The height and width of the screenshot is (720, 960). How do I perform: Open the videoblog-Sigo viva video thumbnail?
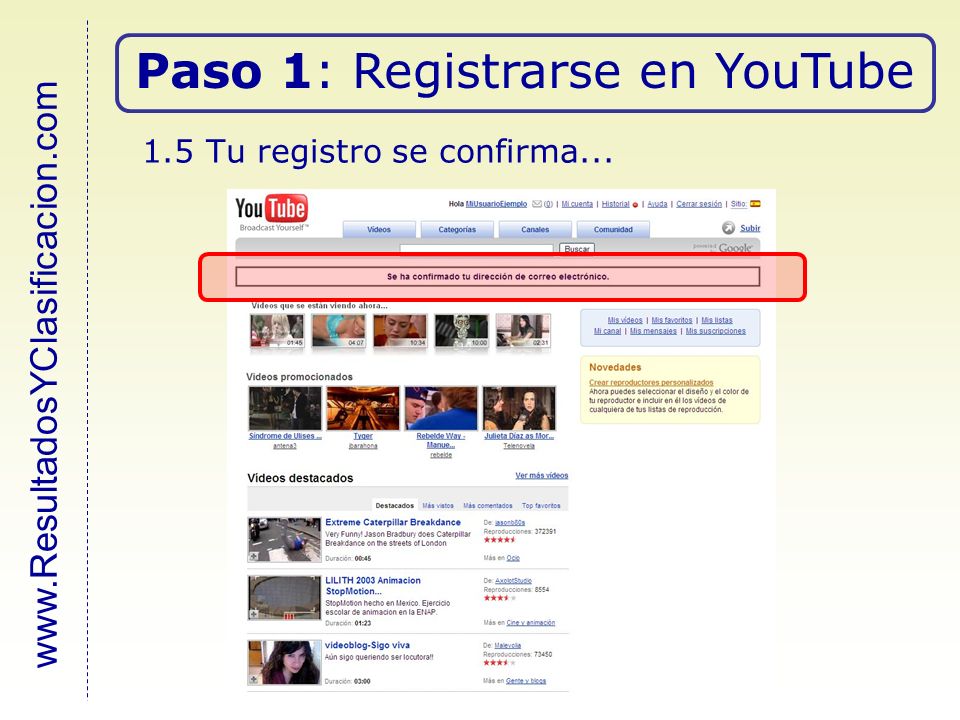pos(285,662)
